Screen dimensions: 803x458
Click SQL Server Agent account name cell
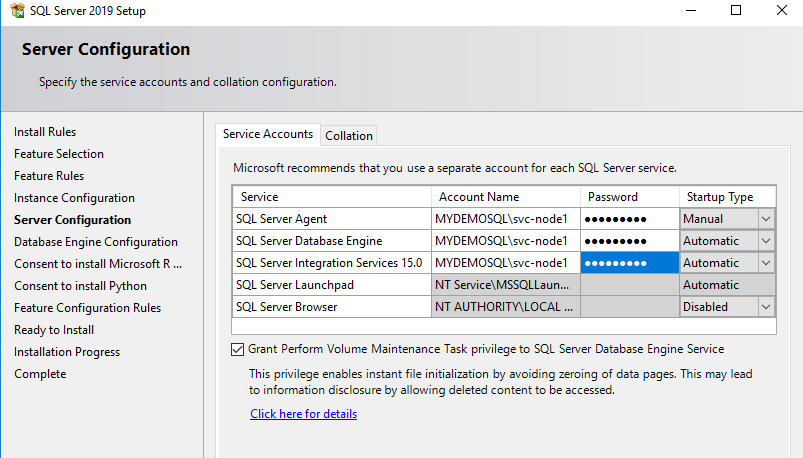(x=505, y=219)
